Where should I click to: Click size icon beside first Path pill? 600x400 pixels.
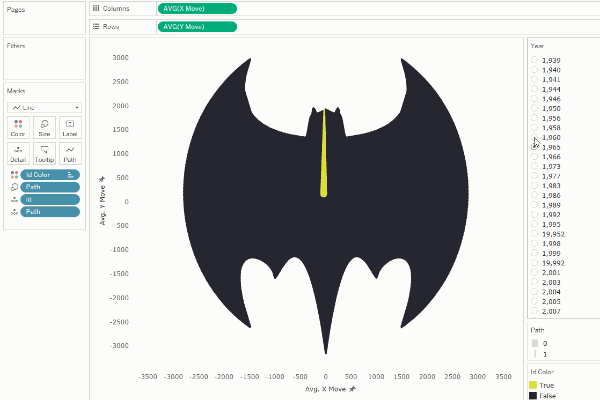point(14,187)
